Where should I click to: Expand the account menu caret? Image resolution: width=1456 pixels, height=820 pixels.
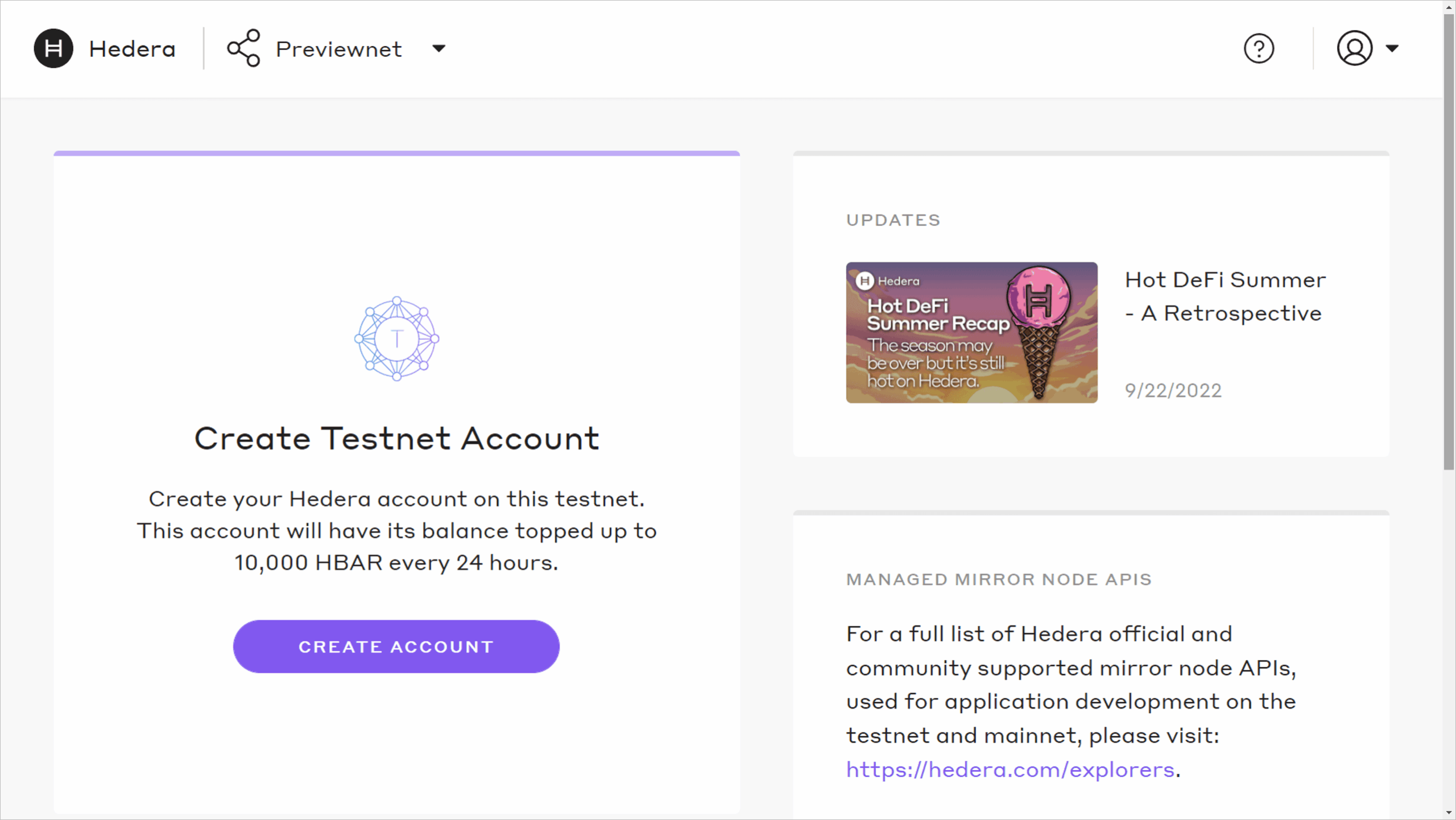pos(1392,48)
